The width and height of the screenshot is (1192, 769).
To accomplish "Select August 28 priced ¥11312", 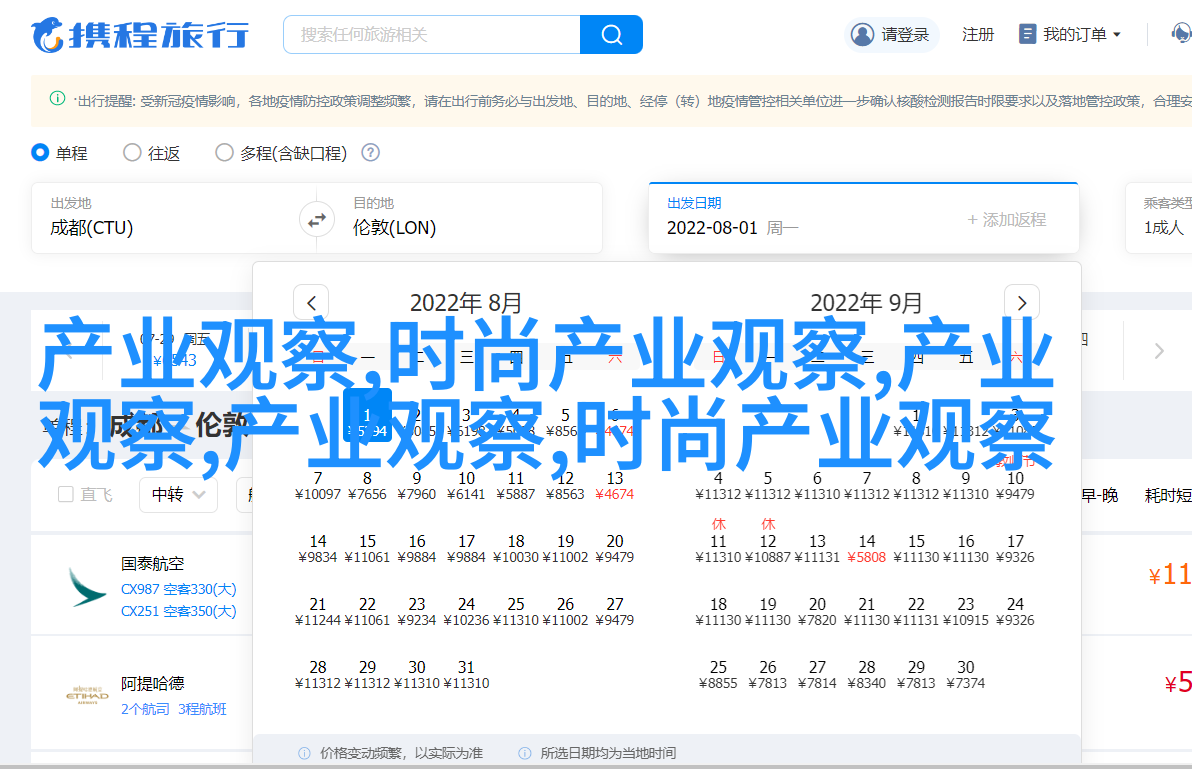I will pos(318,675).
